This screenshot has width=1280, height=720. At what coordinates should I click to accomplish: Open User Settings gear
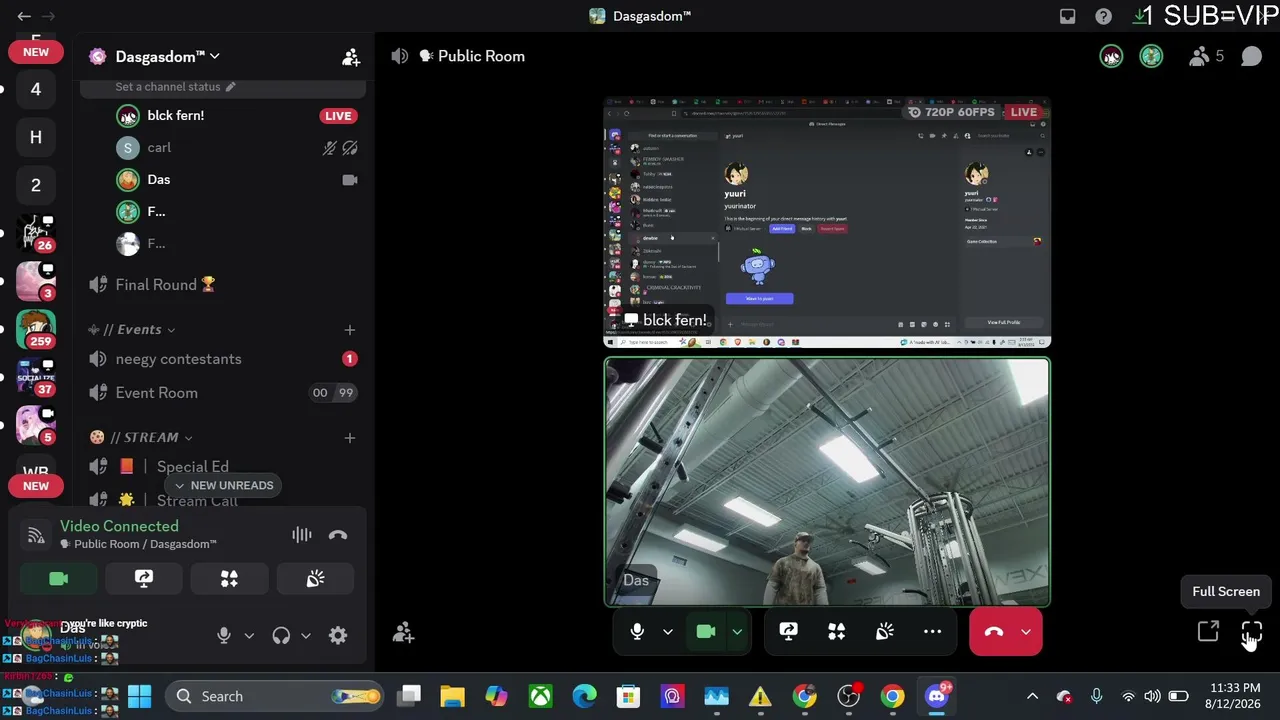(338, 635)
